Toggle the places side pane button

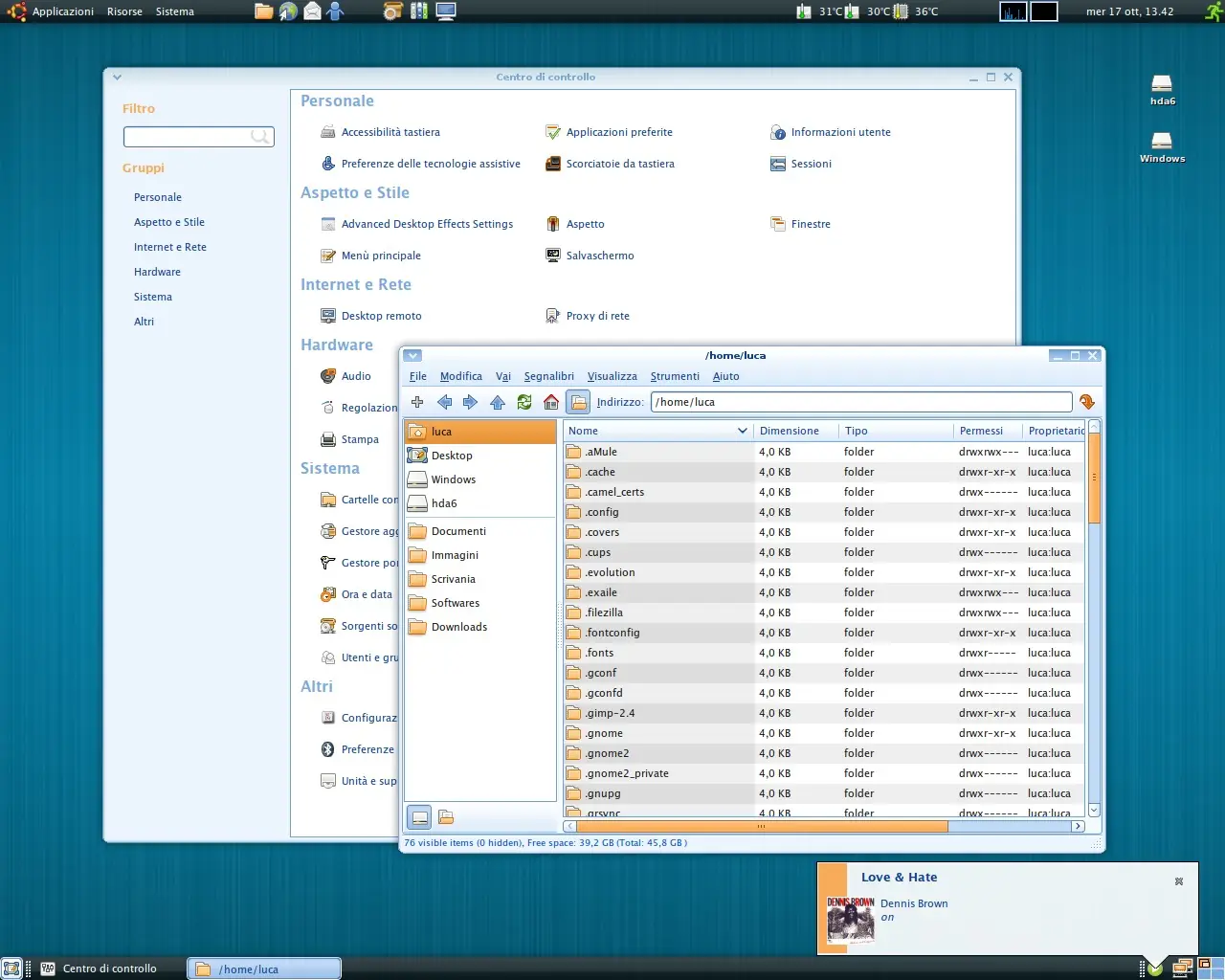[x=419, y=817]
